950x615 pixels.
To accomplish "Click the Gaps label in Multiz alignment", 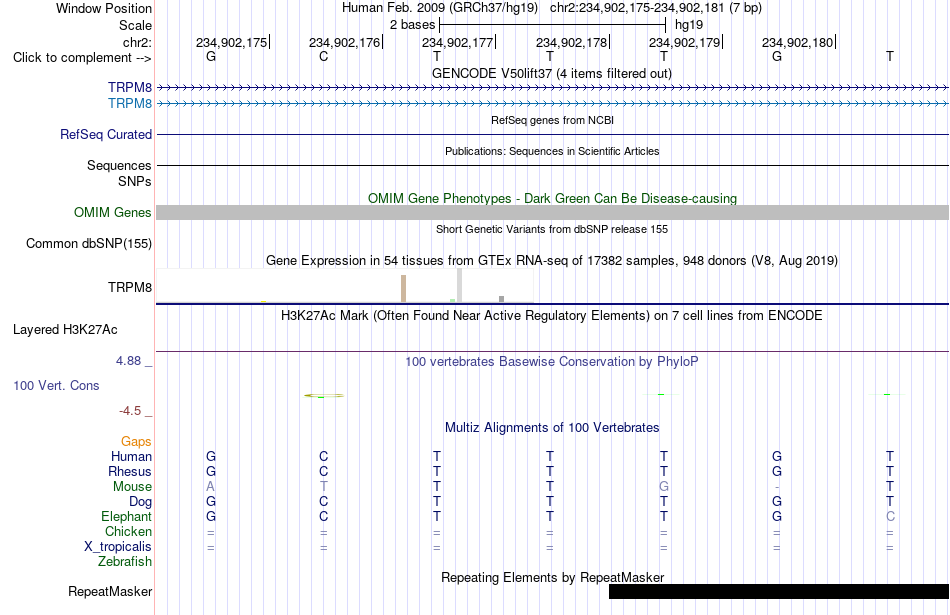I will (136, 441).
